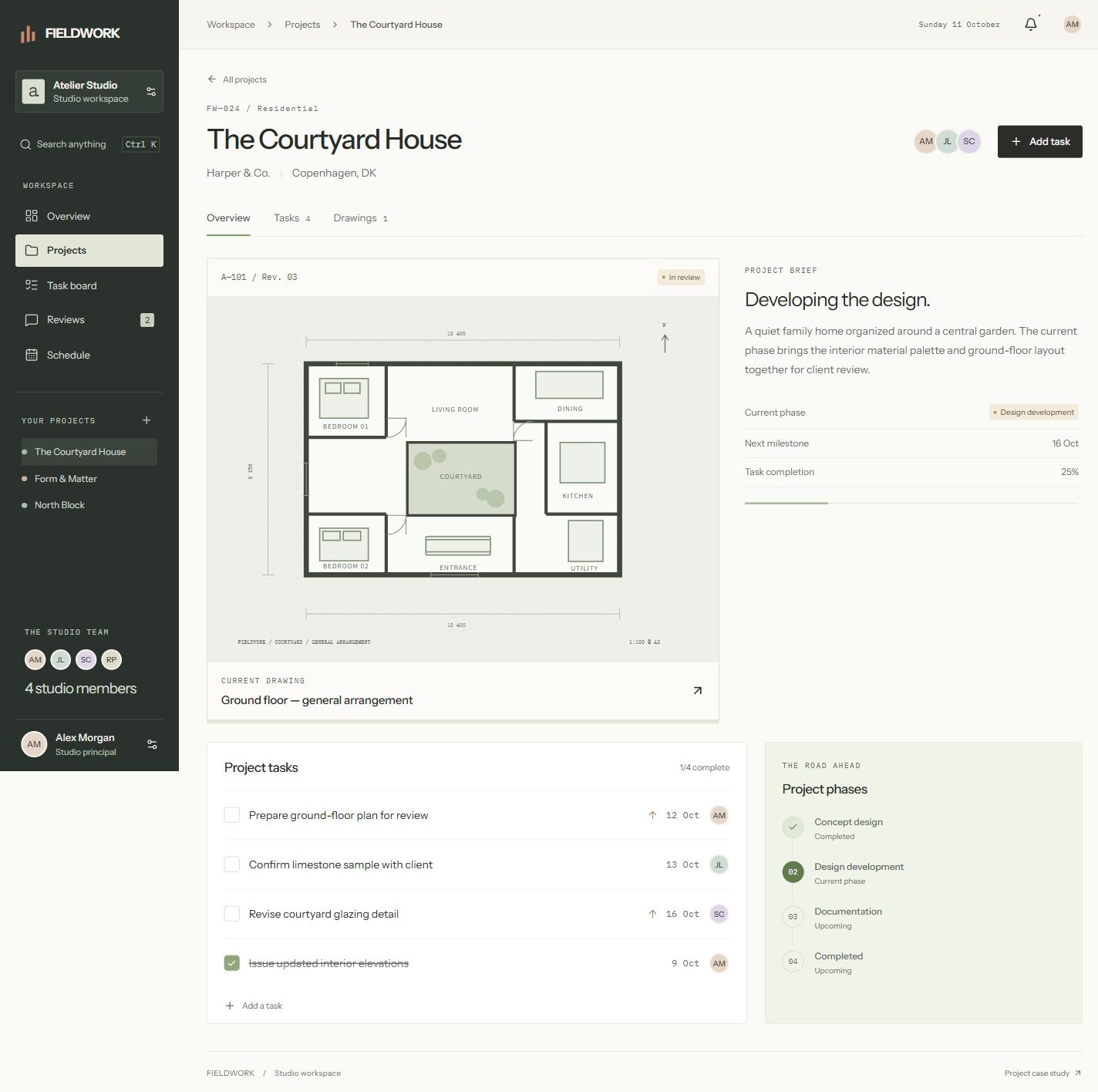The image size is (1098, 1092).
Task: Check the Prepare ground-floor plan task
Action: (231, 815)
